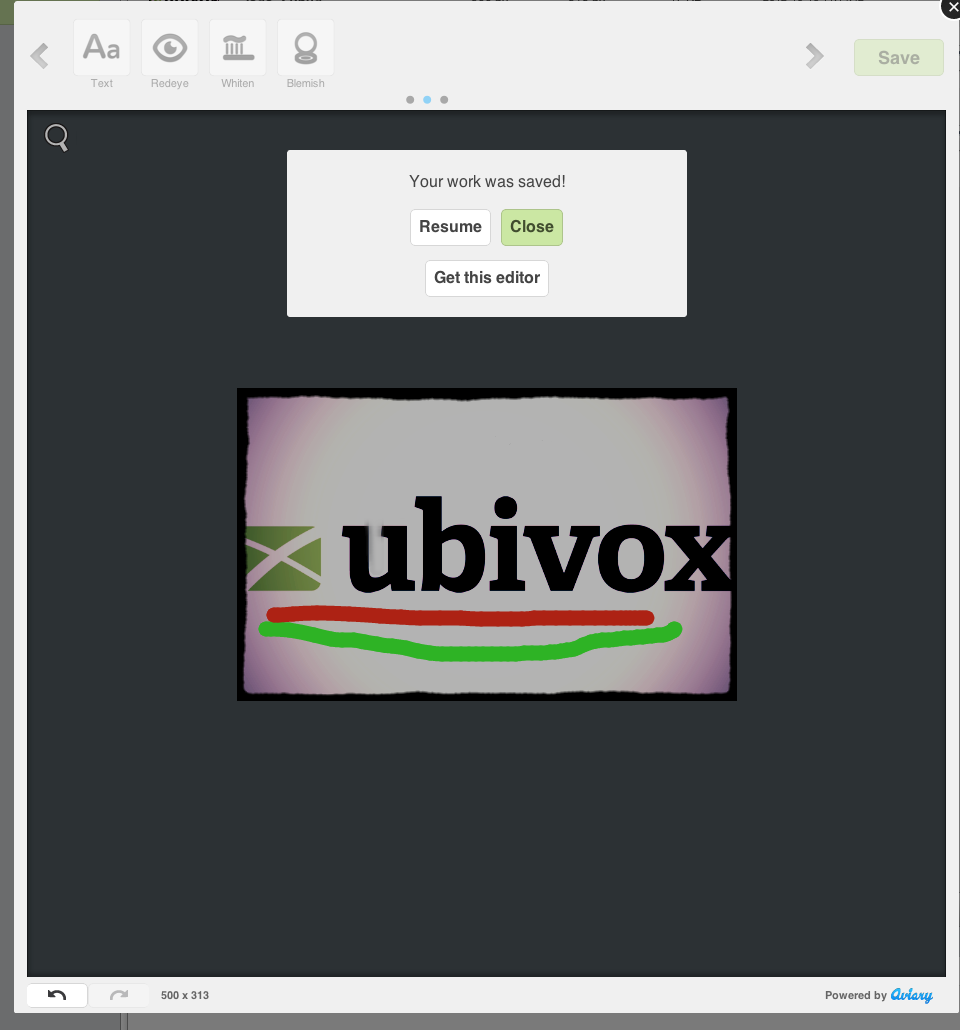Resume editing the image

click(x=450, y=227)
